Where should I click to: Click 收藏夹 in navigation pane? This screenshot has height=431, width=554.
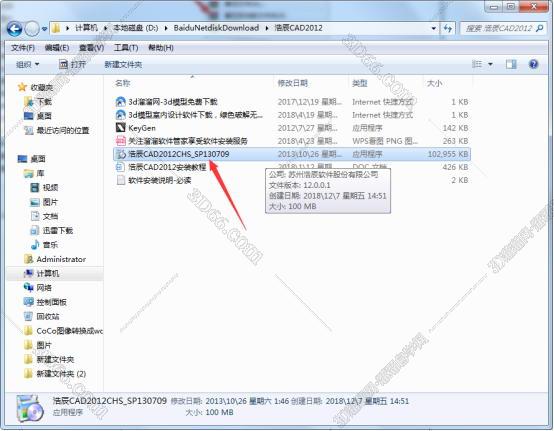42,88
